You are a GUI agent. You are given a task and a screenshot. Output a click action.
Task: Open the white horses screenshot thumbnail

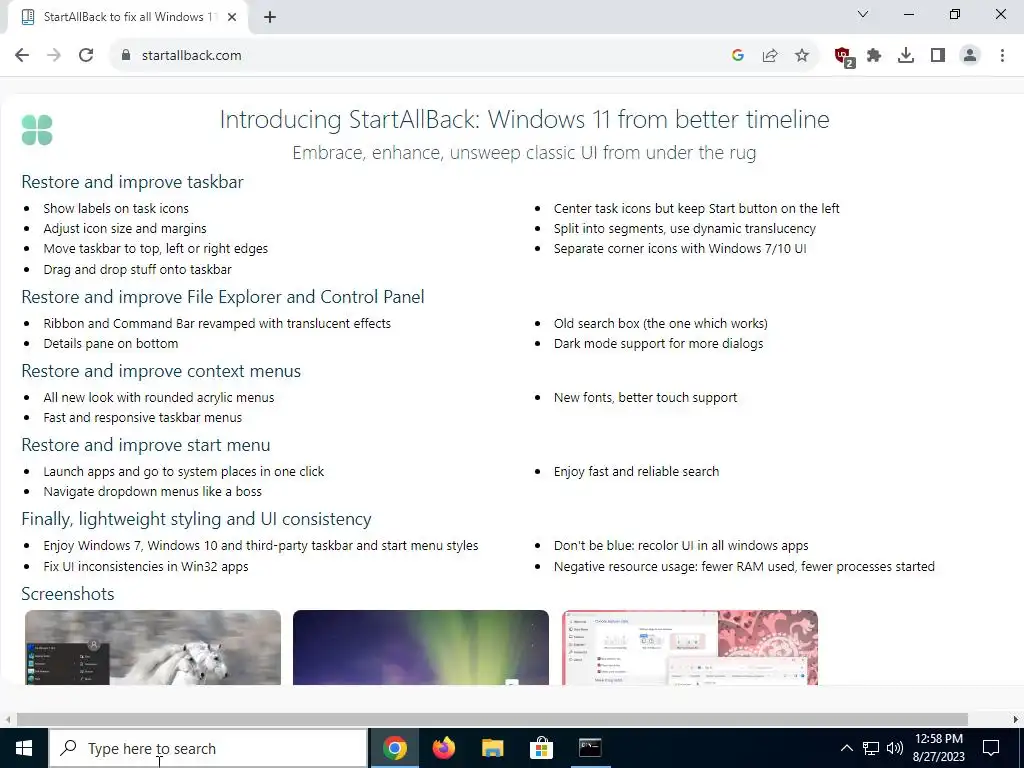coord(153,647)
